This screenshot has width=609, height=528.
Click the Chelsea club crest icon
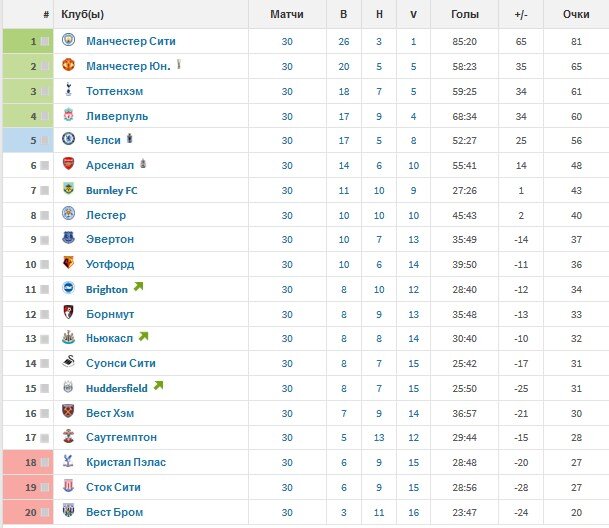[68, 139]
